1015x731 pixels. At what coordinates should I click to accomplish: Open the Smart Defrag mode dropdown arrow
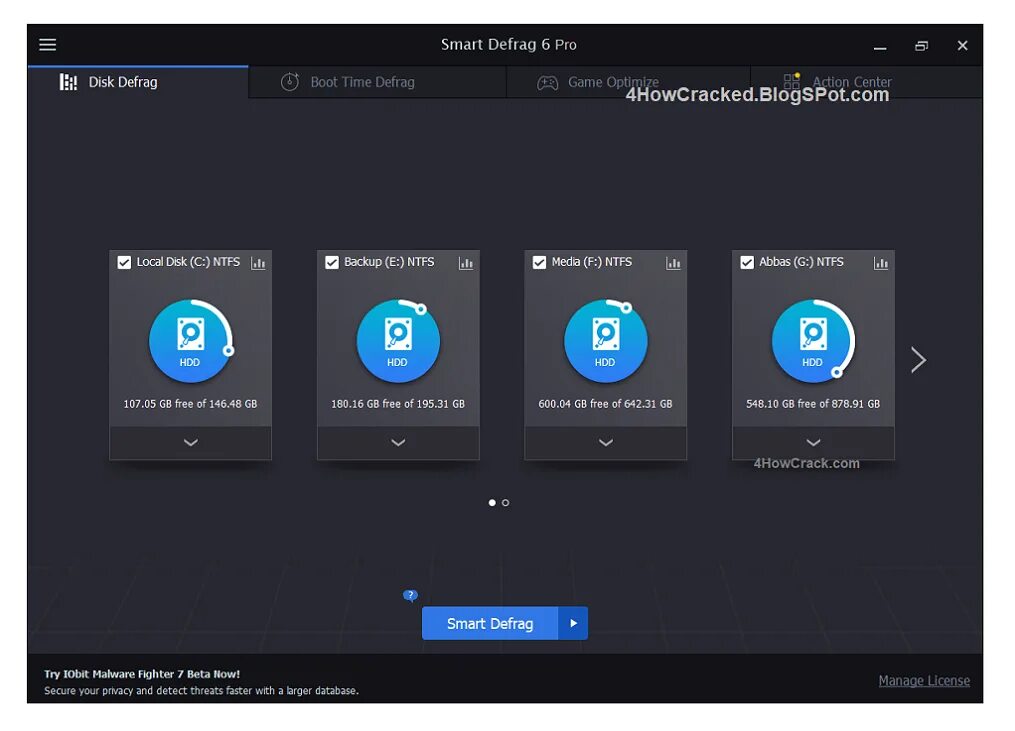(574, 624)
